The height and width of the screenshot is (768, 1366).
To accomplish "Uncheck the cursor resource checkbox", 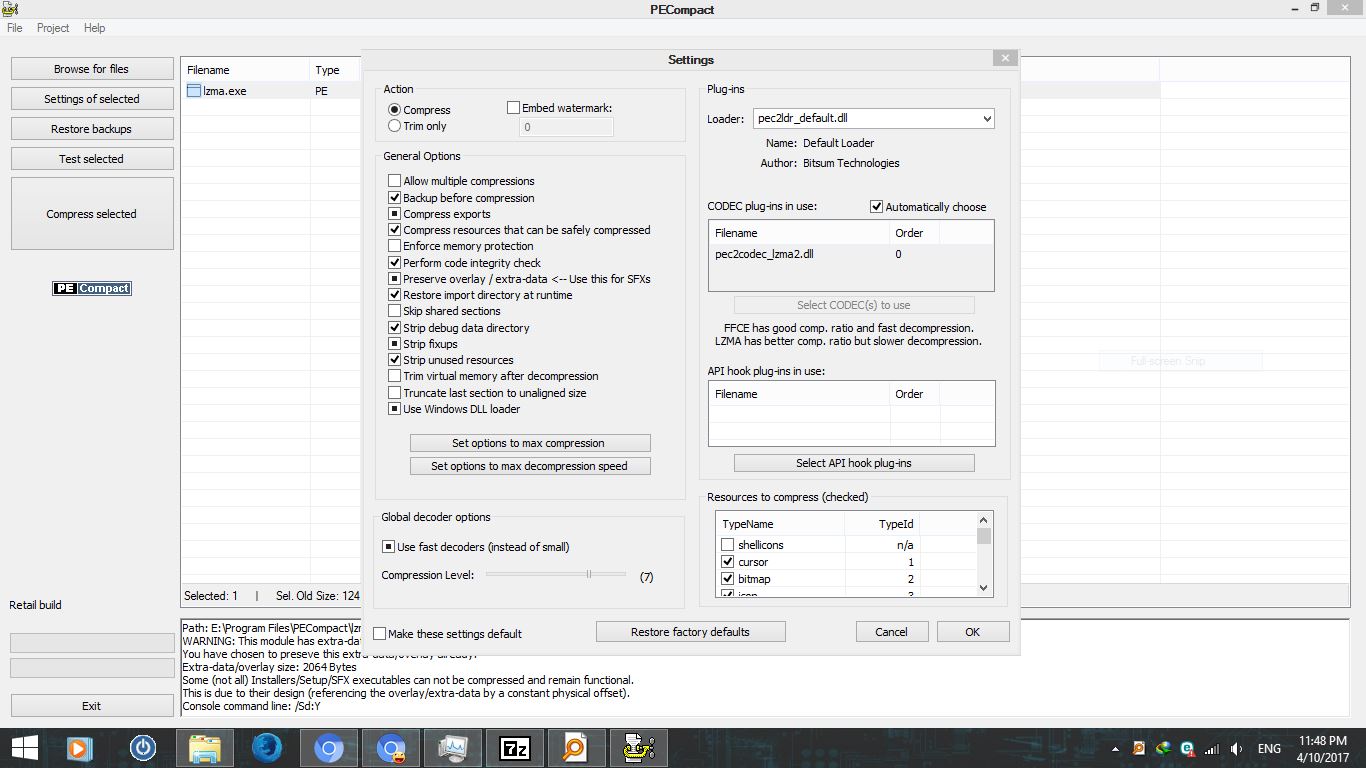I will click(727, 562).
